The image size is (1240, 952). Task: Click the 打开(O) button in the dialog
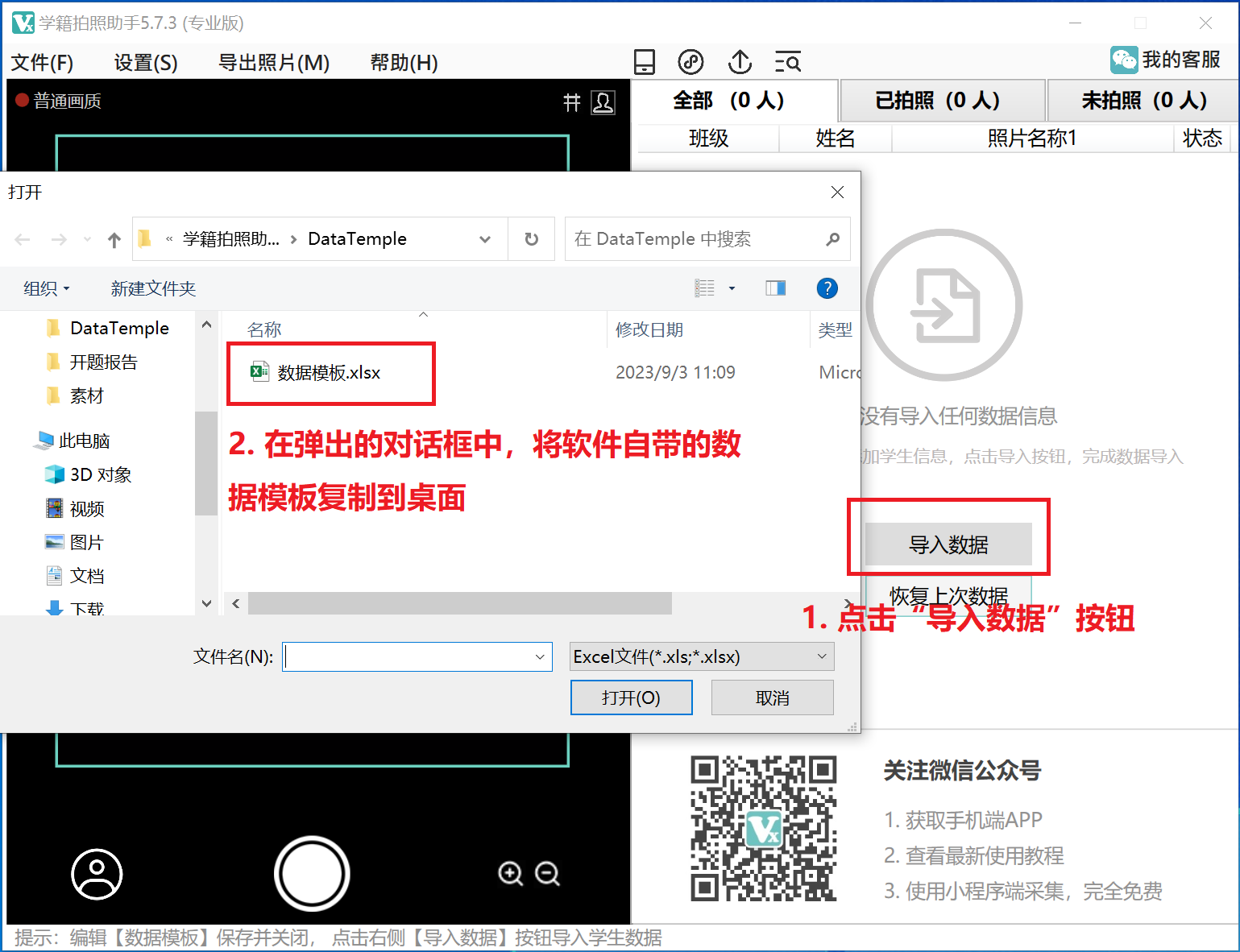click(631, 697)
